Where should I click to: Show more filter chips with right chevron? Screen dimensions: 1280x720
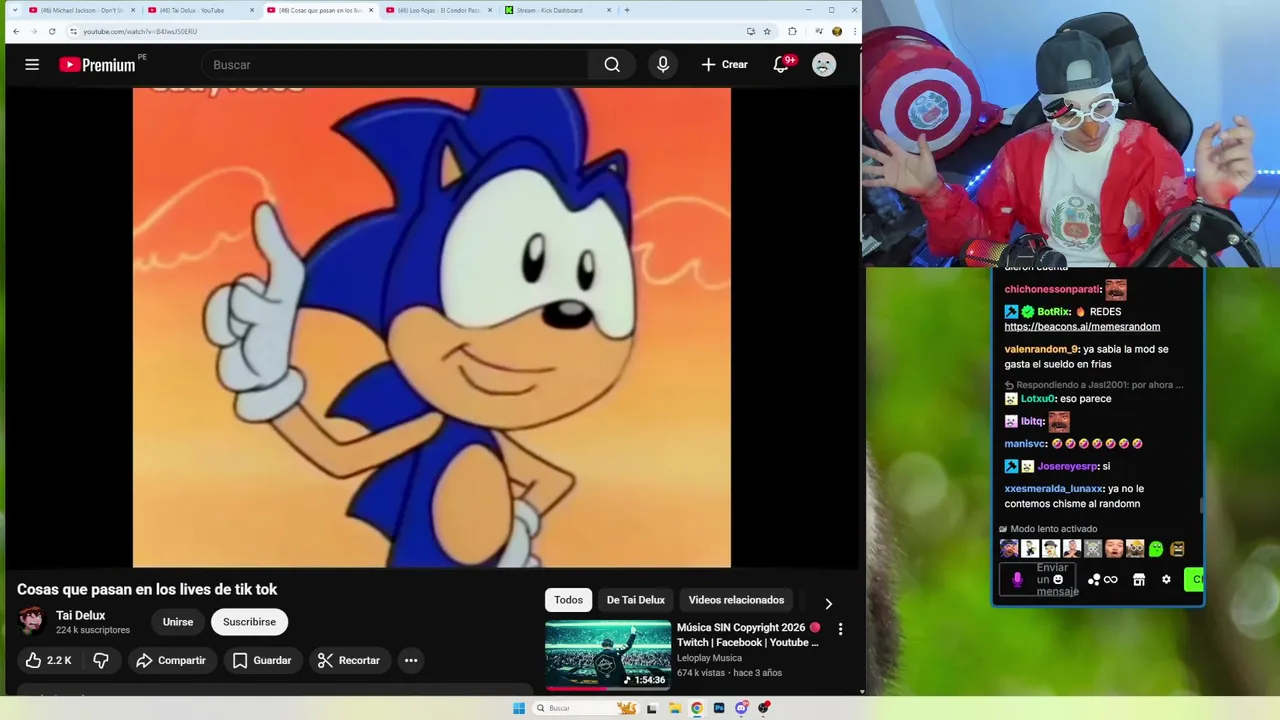pyautogui.click(x=828, y=603)
